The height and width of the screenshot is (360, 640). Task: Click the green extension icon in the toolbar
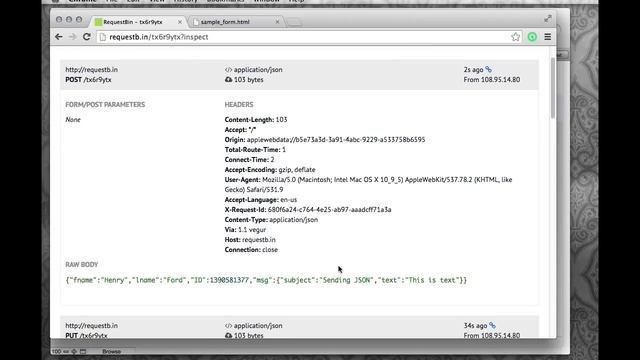pyautogui.click(x=532, y=37)
